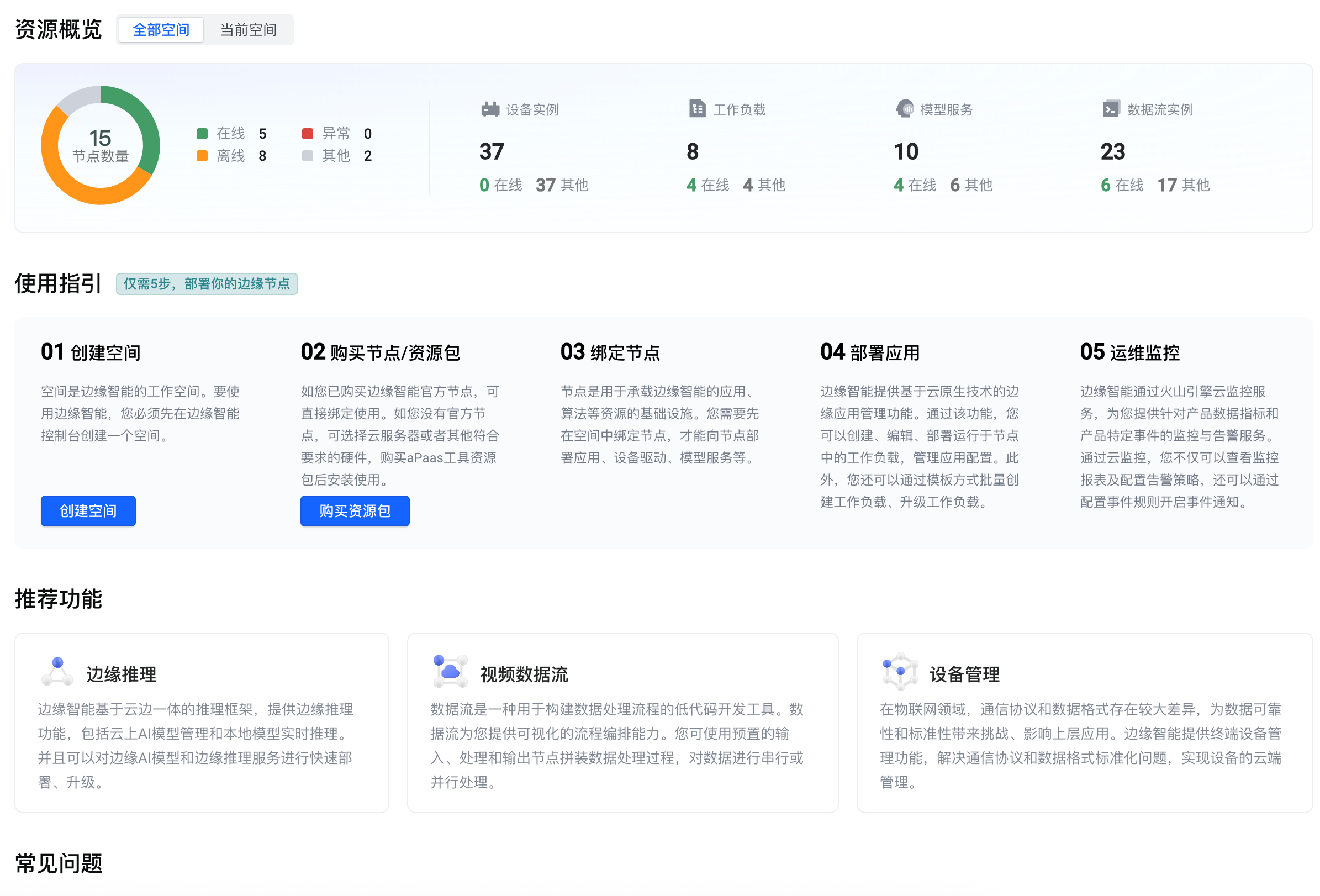This screenshot has width=1320, height=896.
Task: Click the 边缘推理 feature icon
Action: pyautogui.click(x=57, y=672)
